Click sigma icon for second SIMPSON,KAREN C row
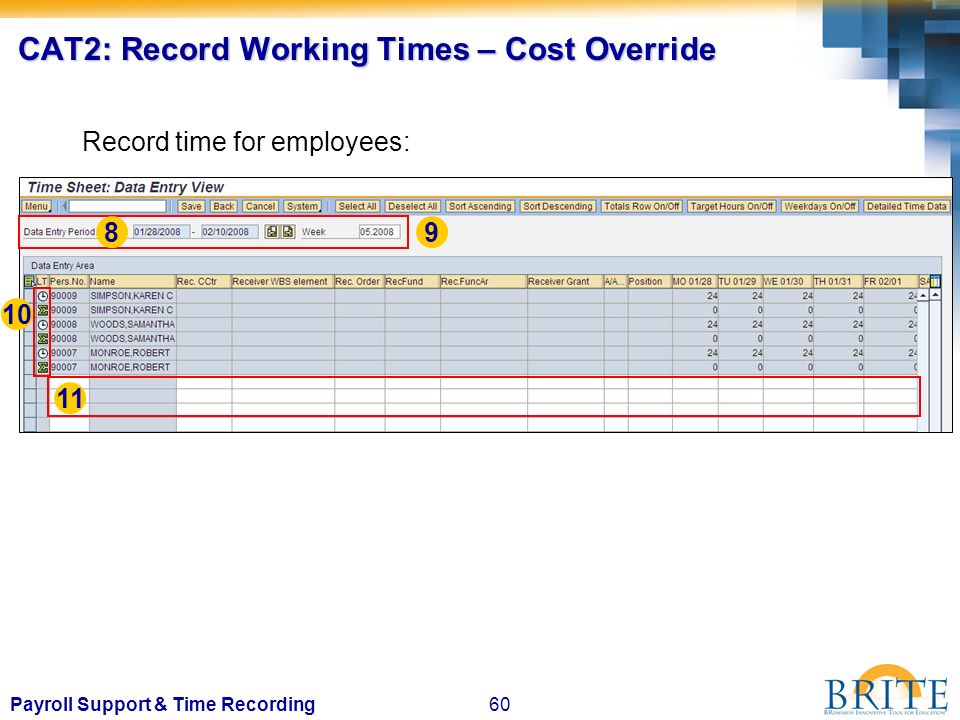 click(x=42, y=310)
